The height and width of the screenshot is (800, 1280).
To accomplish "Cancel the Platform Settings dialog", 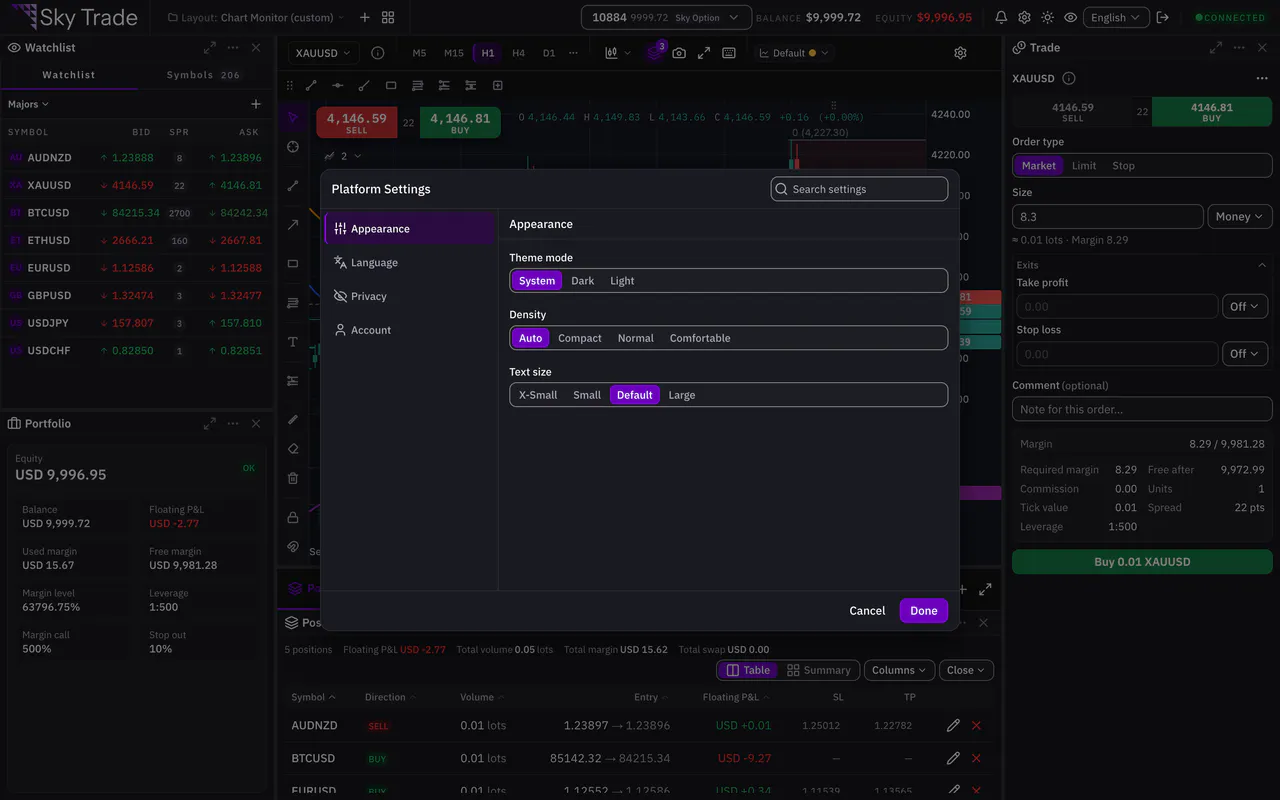I will pos(867,611).
